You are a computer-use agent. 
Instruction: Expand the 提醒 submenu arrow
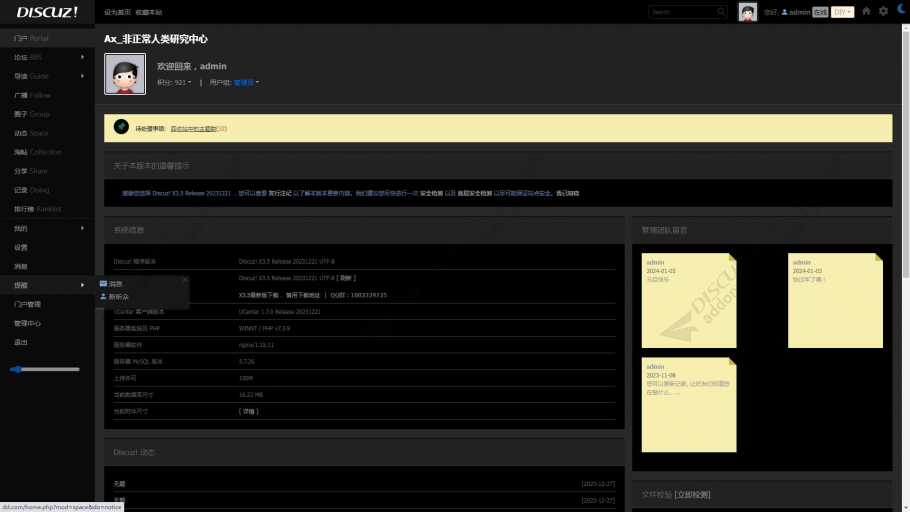pyautogui.click(x=82, y=285)
